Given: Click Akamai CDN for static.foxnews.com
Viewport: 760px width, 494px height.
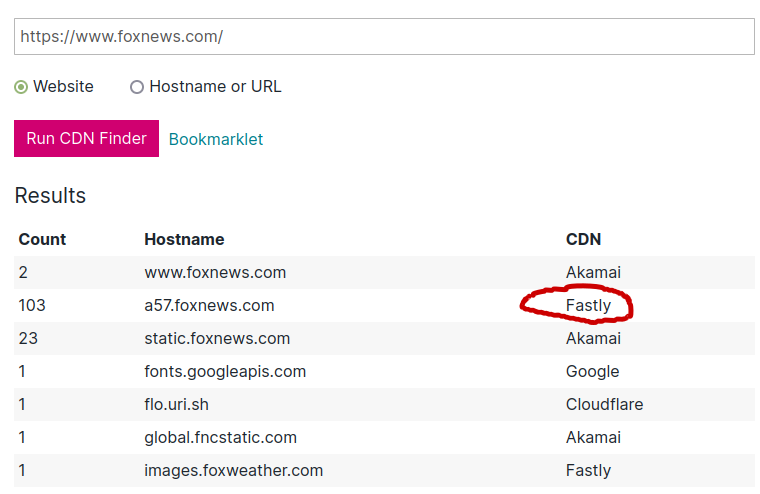Looking at the screenshot, I should pos(593,338).
